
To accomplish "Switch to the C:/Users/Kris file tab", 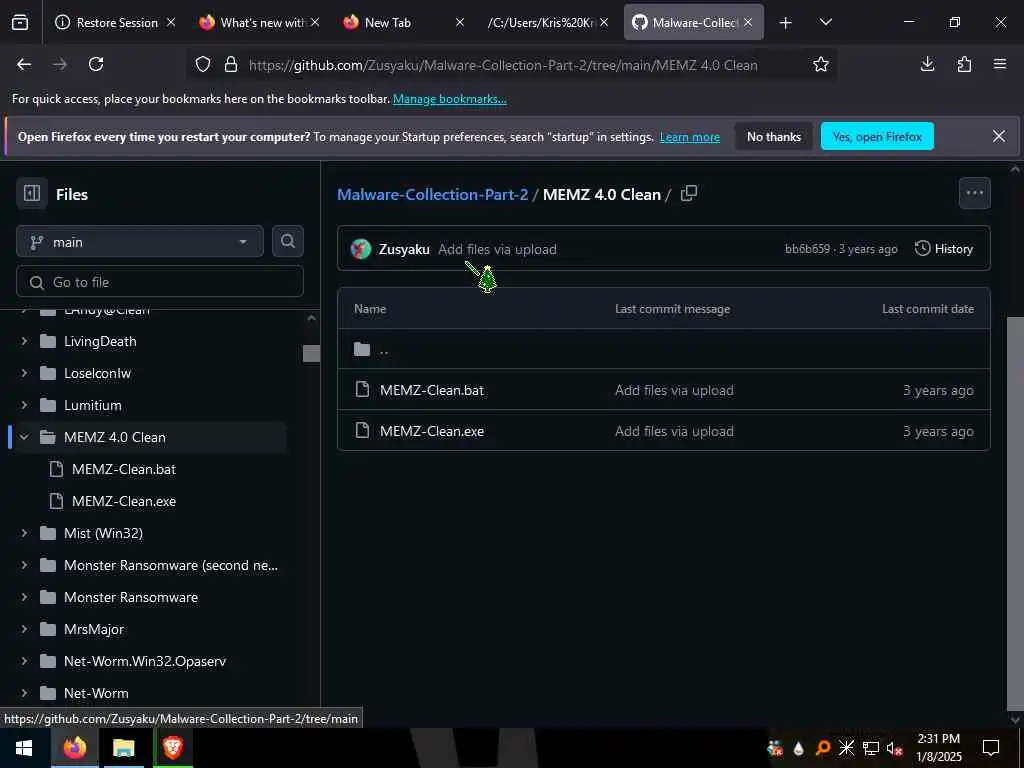I will coord(541,23).
